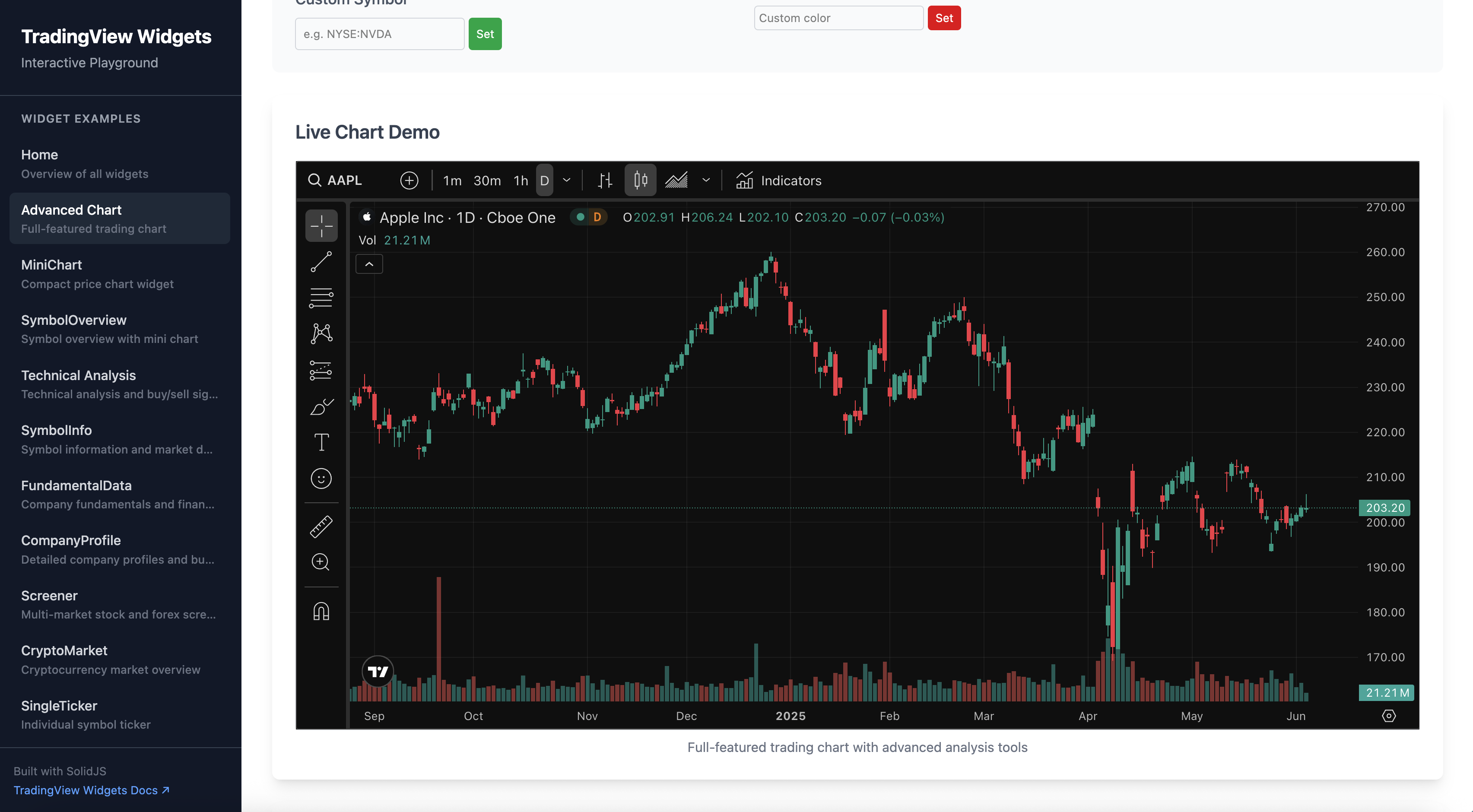Screen dimensions: 1473x812
Task: Expand the time interval dropdown
Action: pos(567,181)
